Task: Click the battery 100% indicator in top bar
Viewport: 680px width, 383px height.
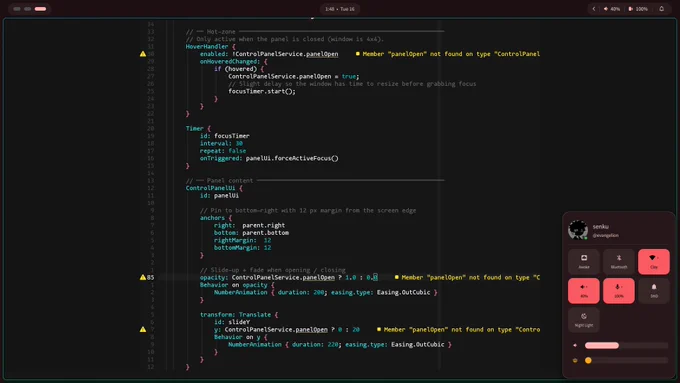Action: point(638,9)
